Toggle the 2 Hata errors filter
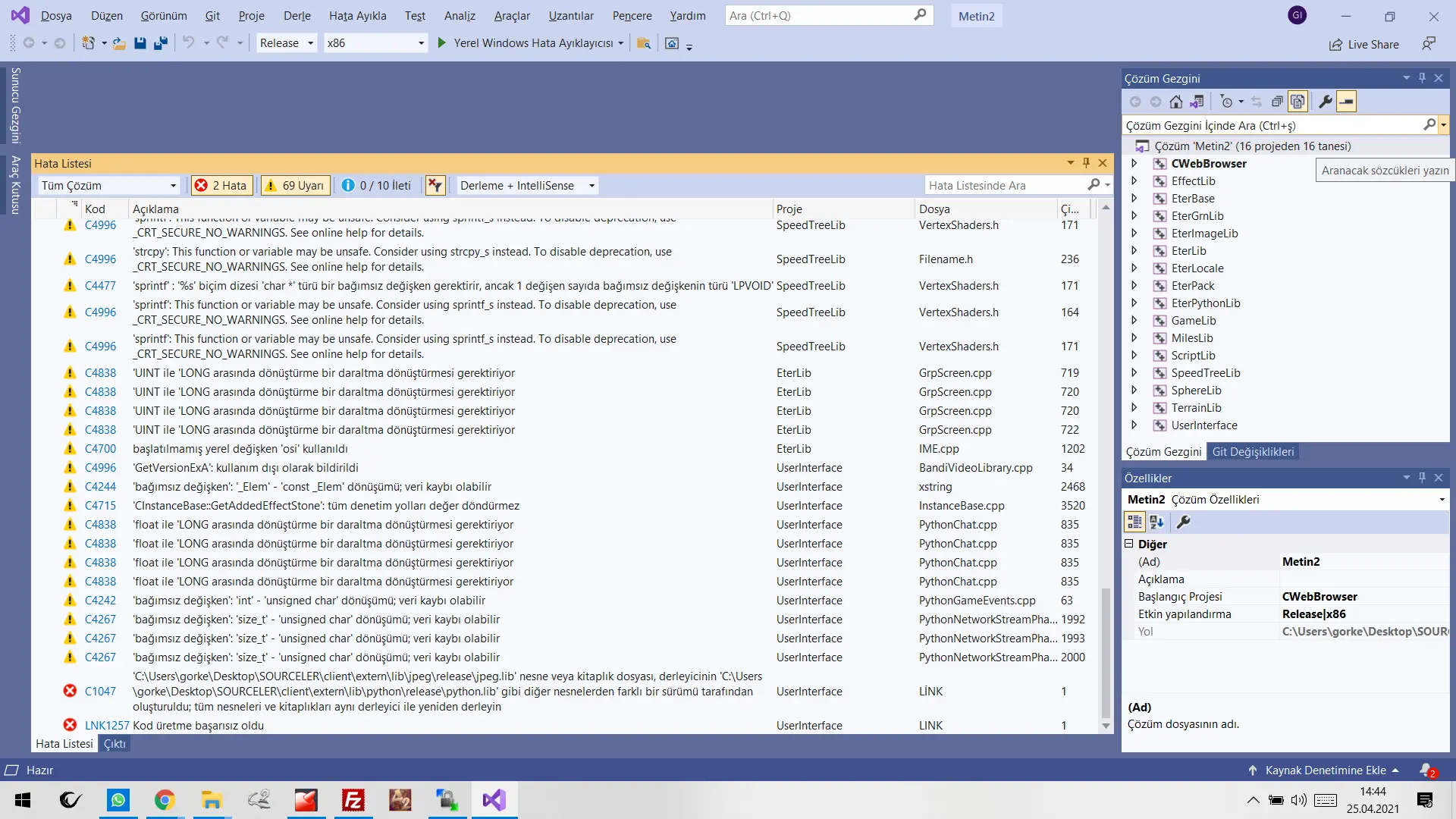This screenshot has width=1456, height=819. [x=221, y=186]
